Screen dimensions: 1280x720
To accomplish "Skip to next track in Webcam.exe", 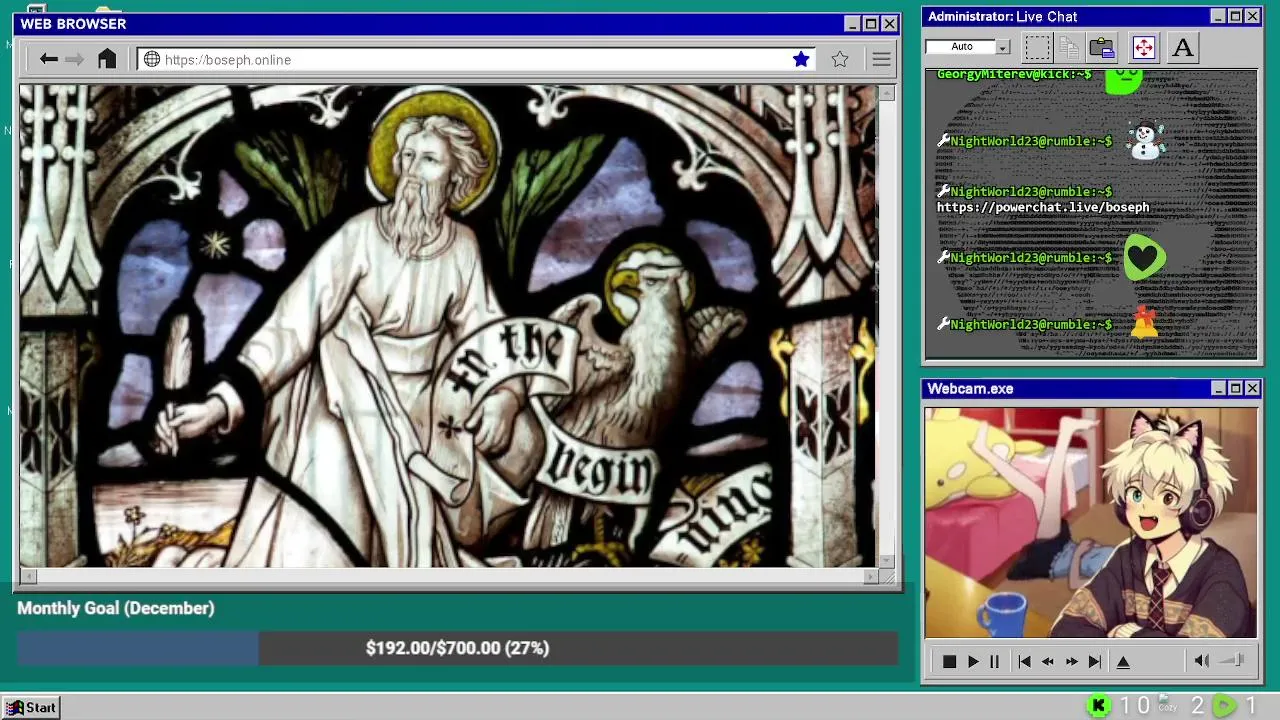I will click(x=1095, y=661).
